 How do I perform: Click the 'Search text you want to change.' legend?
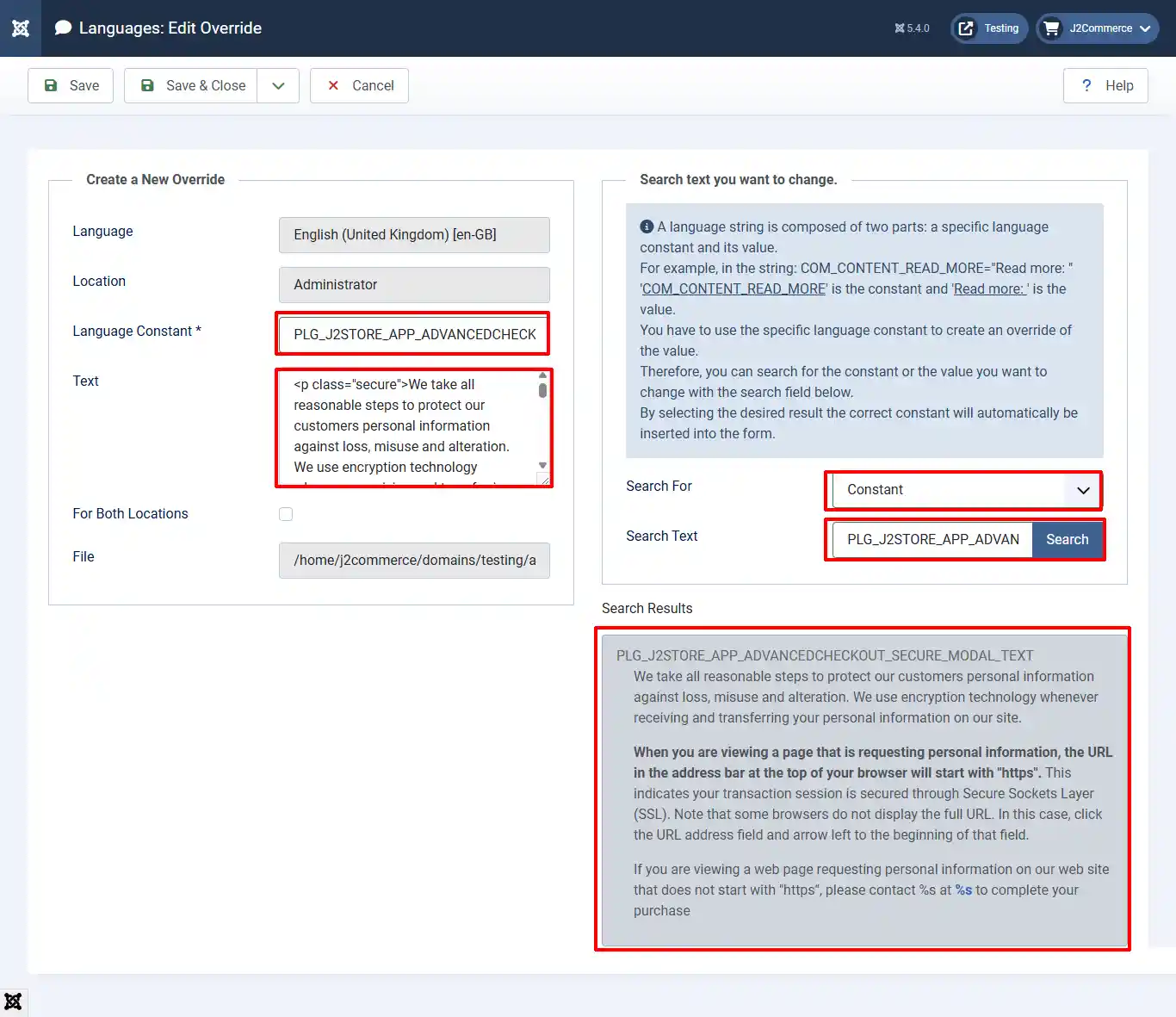click(x=739, y=179)
